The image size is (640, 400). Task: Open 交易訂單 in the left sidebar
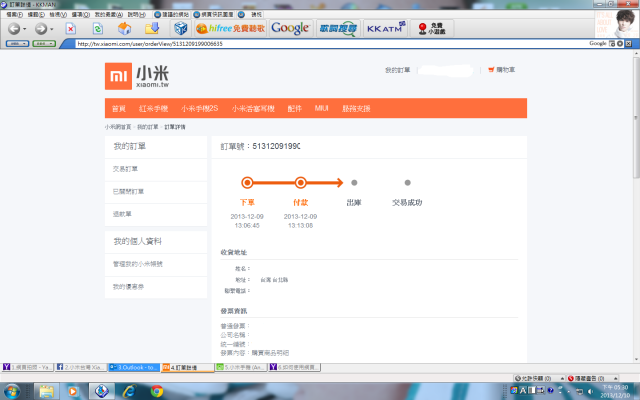tap(125, 169)
